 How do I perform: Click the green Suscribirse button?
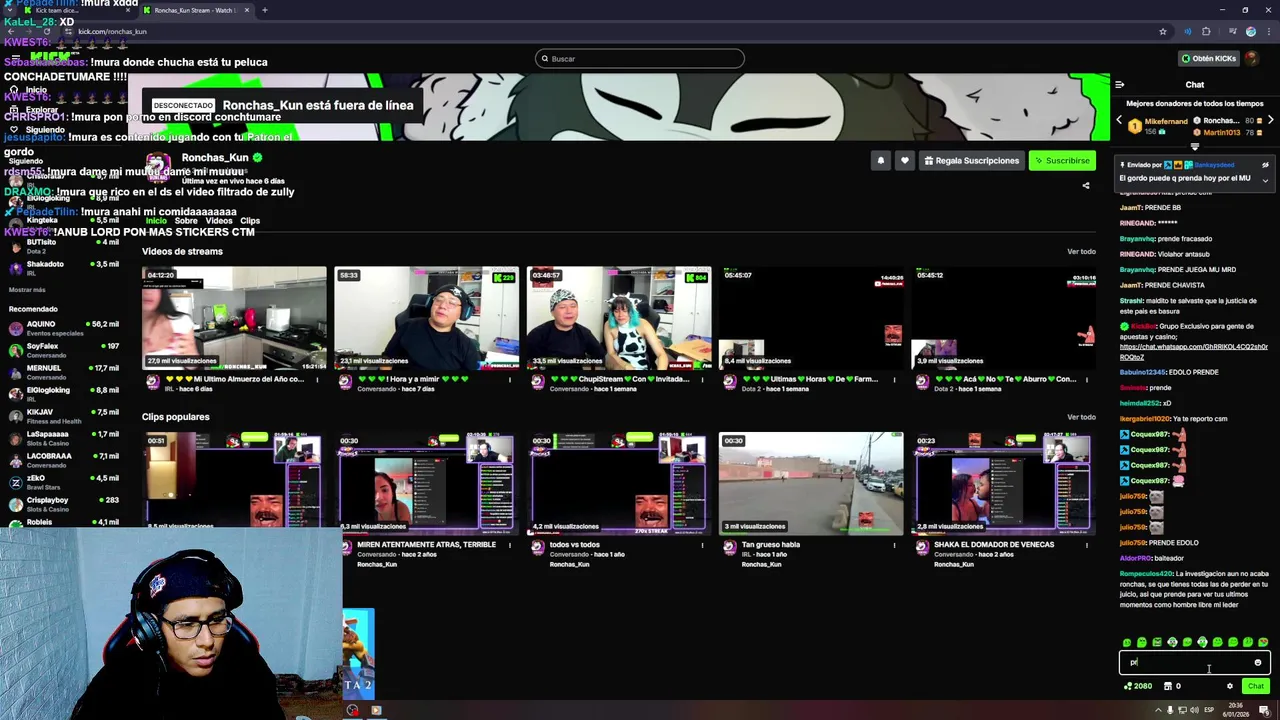1062,160
